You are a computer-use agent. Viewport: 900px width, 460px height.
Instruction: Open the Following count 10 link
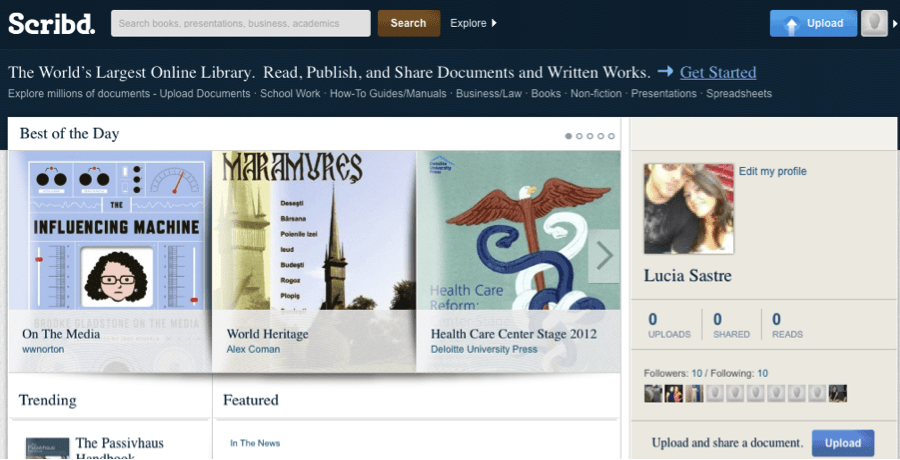pyautogui.click(x=762, y=373)
